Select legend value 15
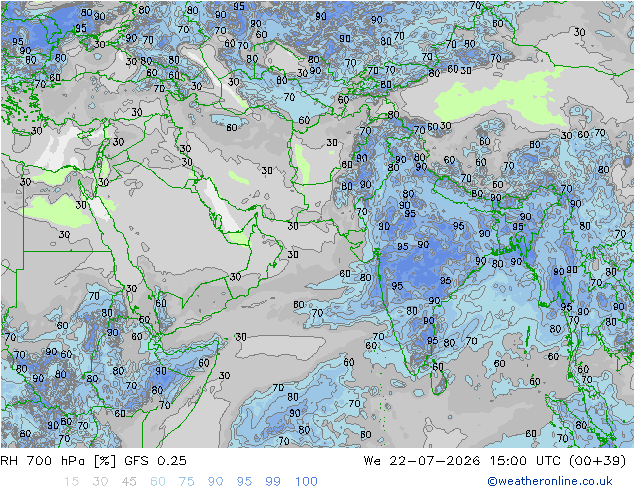The width and height of the screenshot is (634, 490). (x=72, y=481)
